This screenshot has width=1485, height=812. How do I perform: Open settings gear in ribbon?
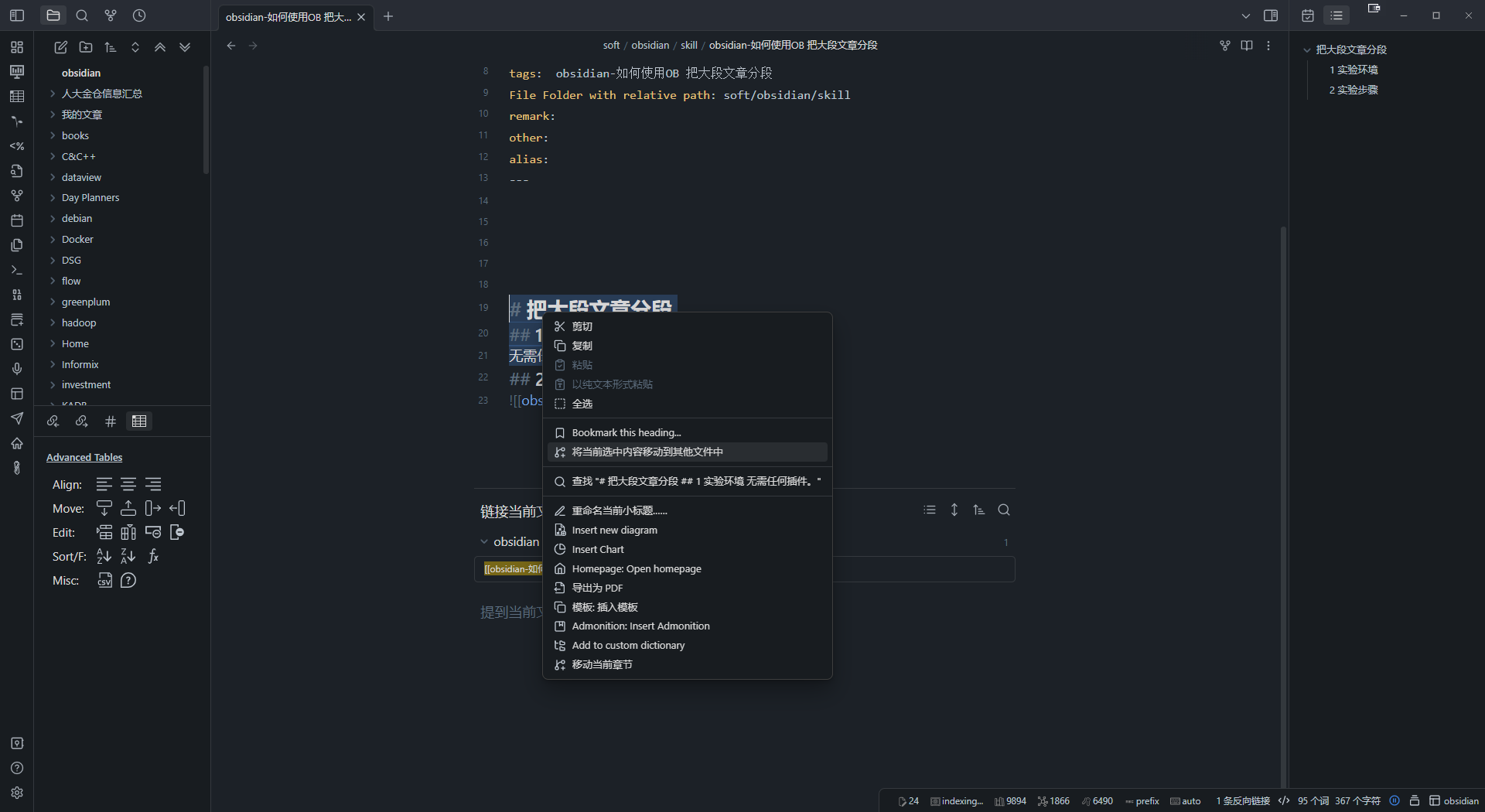[17, 793]
